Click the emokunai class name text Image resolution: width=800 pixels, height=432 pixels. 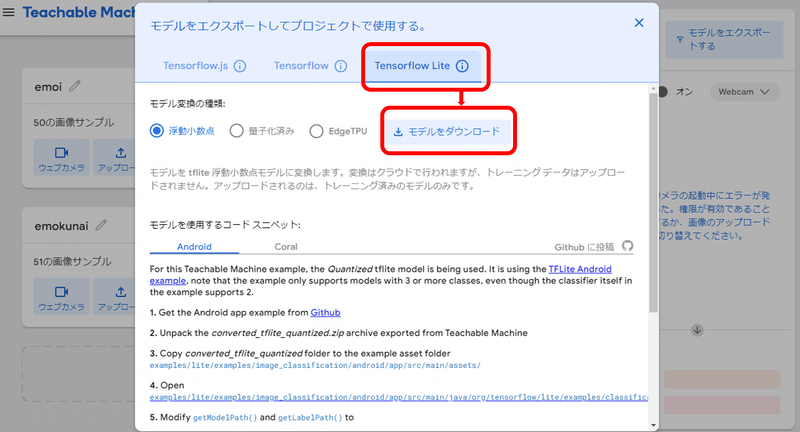pyautogui.click(x=61, y=226)
